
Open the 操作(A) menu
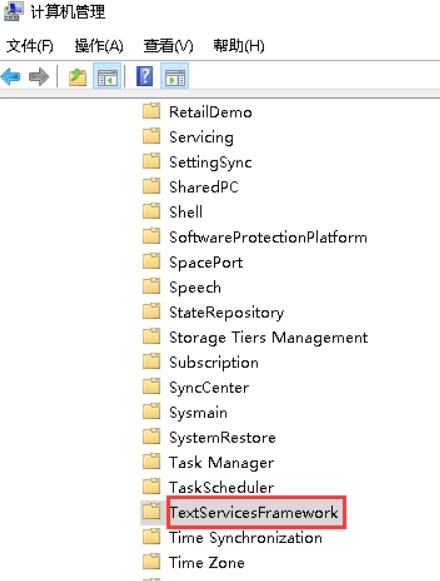(x=99, y=46)
